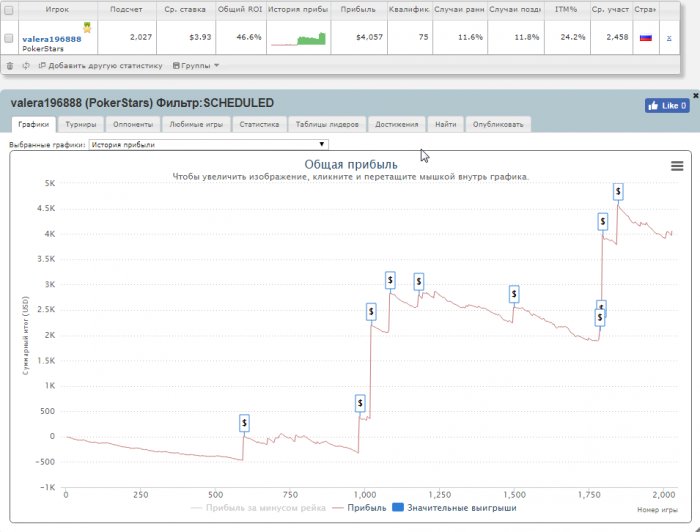
Task: Tick the checkbox for the valera196888 row
Action: coord(8,38)
